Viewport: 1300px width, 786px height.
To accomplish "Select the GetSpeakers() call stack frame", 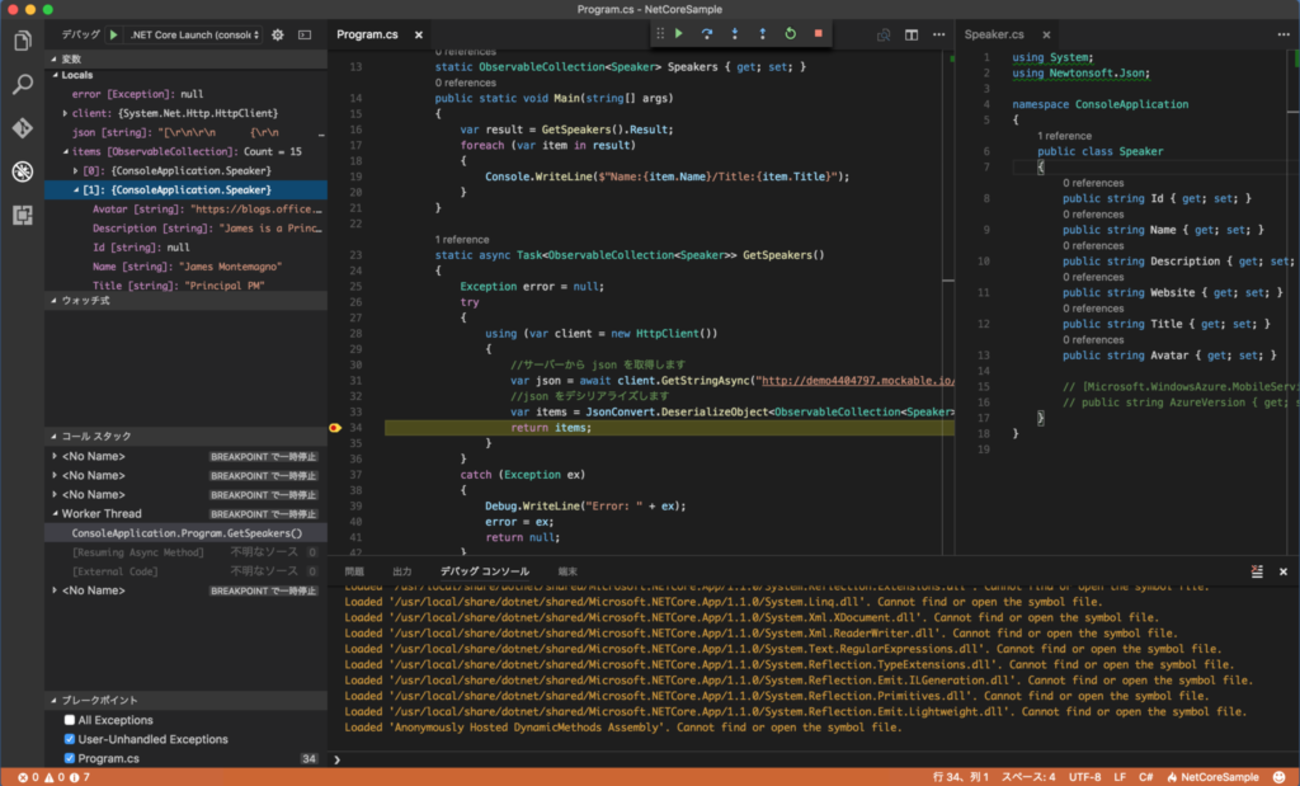I will point(186,533).
